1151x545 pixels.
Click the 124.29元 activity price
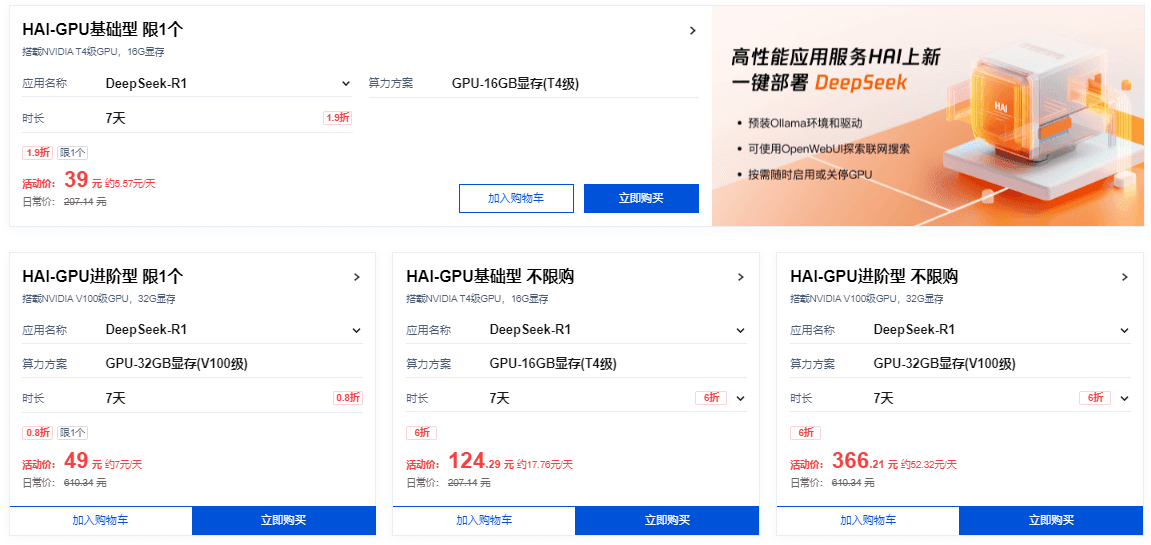tap(482, 461)
